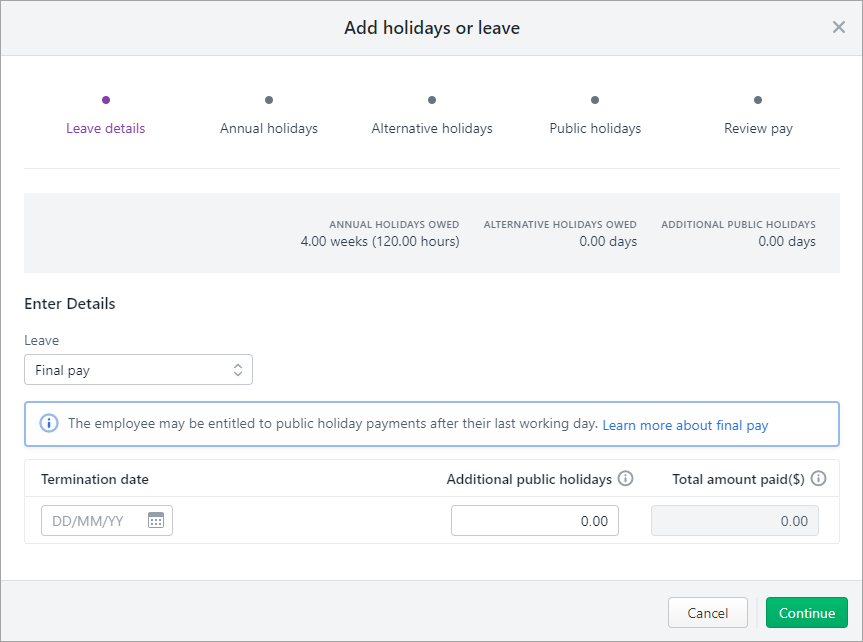Click the info icon in the final pay notice
This screenshot has height=642, width=863.
49,424
